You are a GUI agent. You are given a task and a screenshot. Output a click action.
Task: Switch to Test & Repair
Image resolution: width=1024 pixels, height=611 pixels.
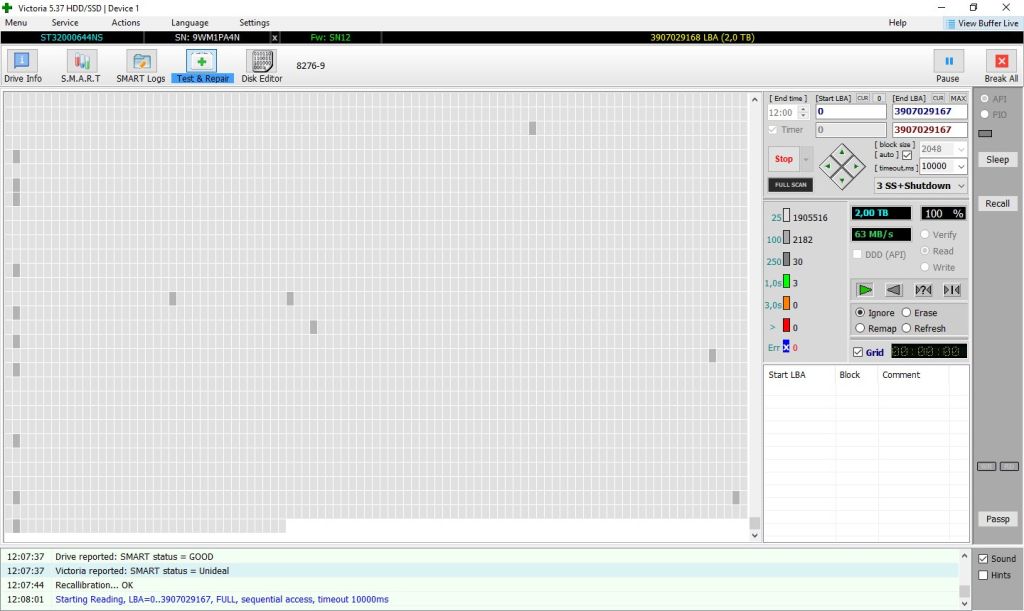(x=202, y=67)
